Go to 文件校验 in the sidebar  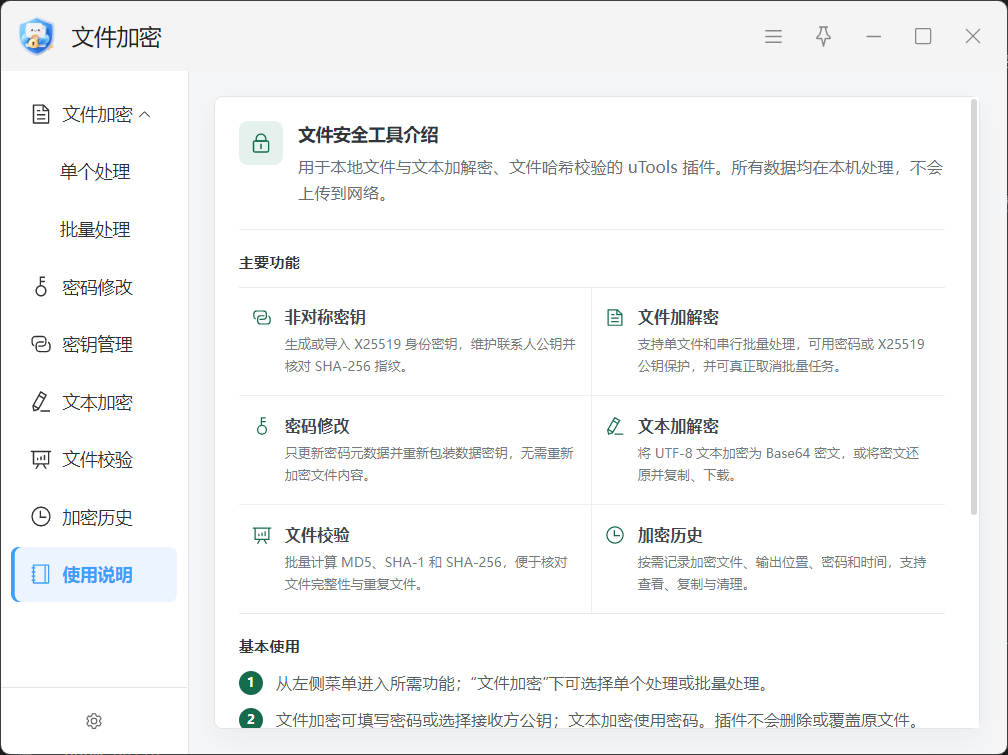(94, 460)
